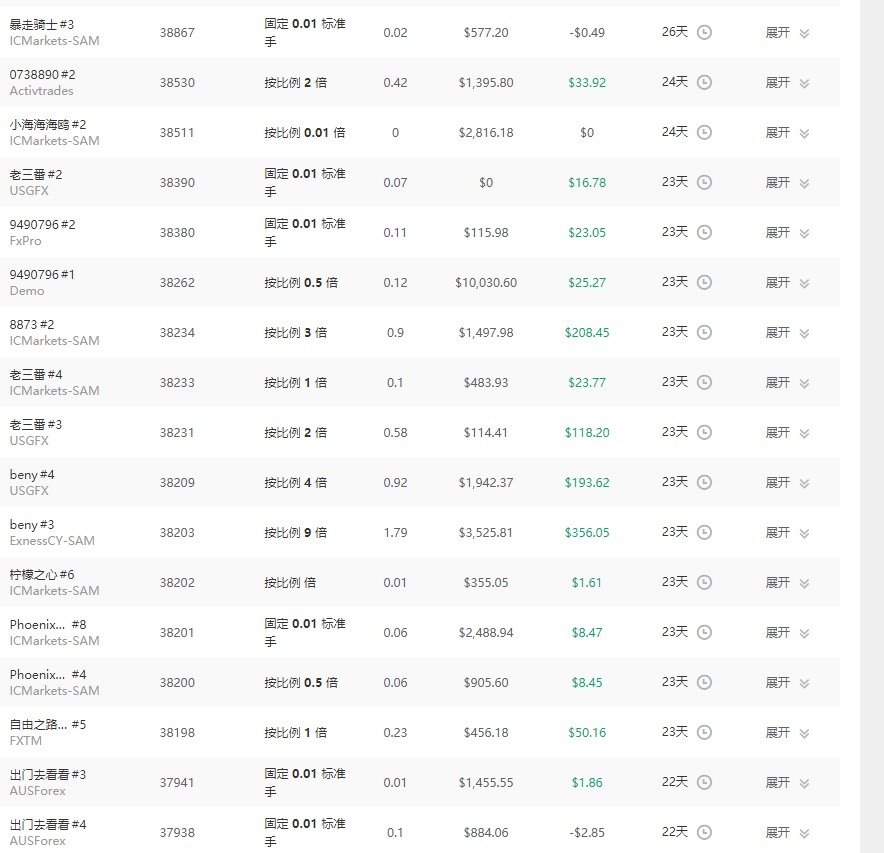Screen dimensions: 884x853
Task: Expand row 38511 with the chevron
Action: click(805, 134)
